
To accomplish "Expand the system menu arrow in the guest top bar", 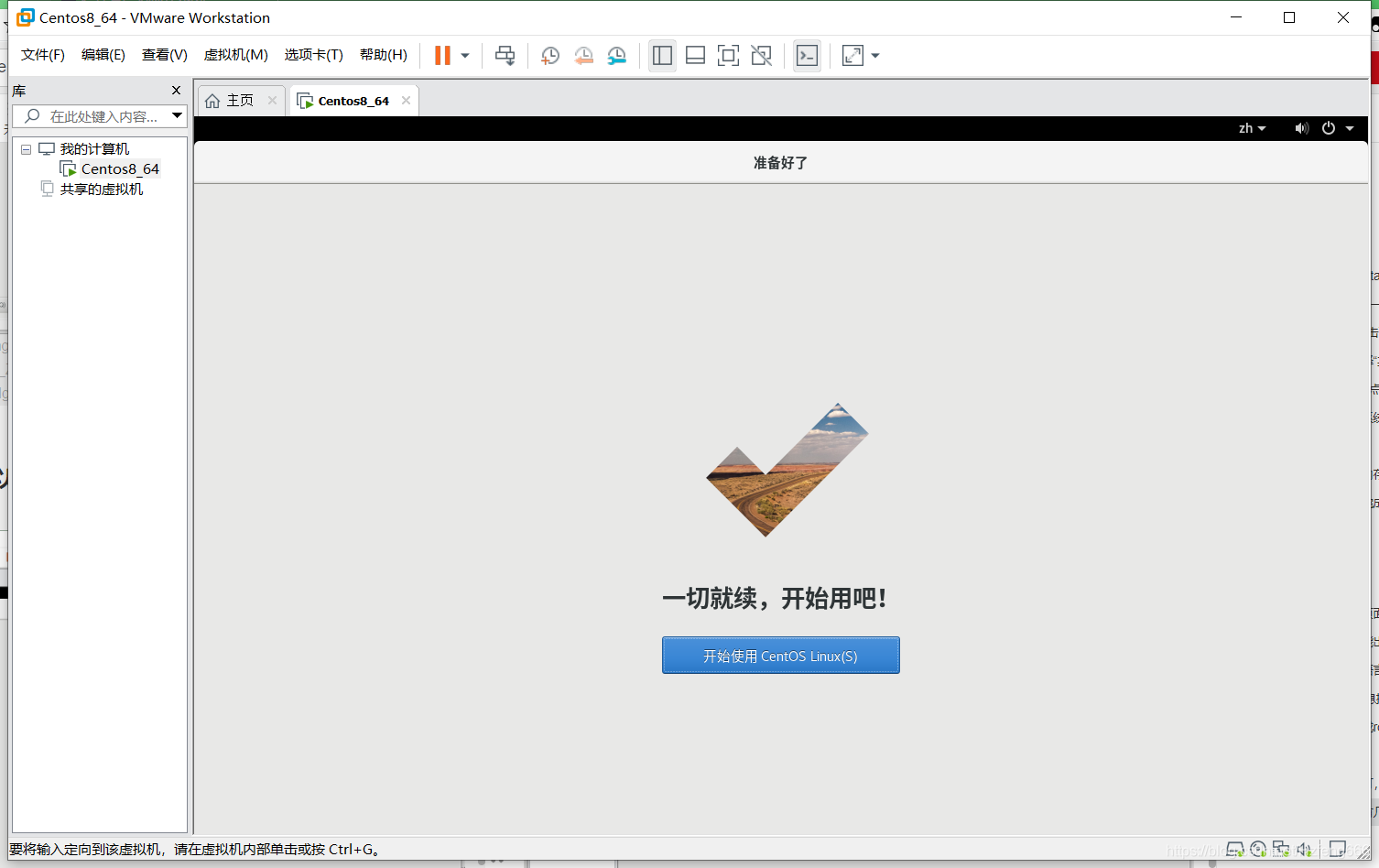I will pyautogui.click(x=1350, y=128).
